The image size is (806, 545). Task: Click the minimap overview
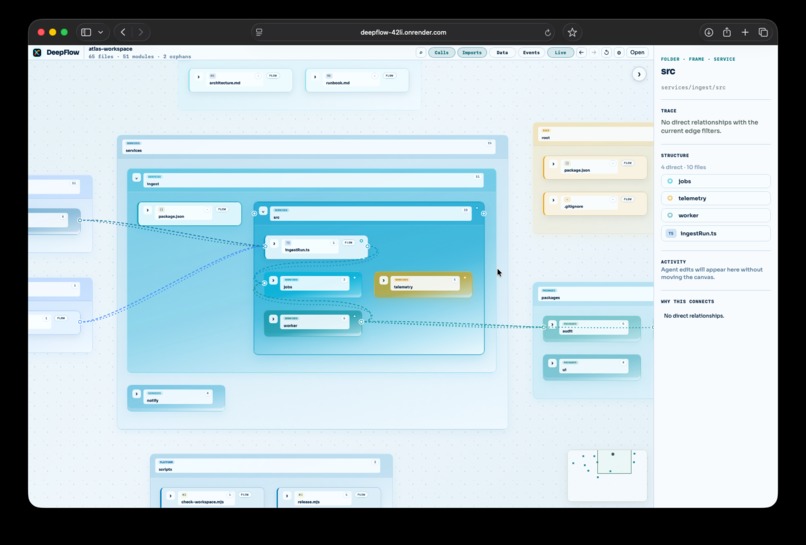(x=607, y=476)
